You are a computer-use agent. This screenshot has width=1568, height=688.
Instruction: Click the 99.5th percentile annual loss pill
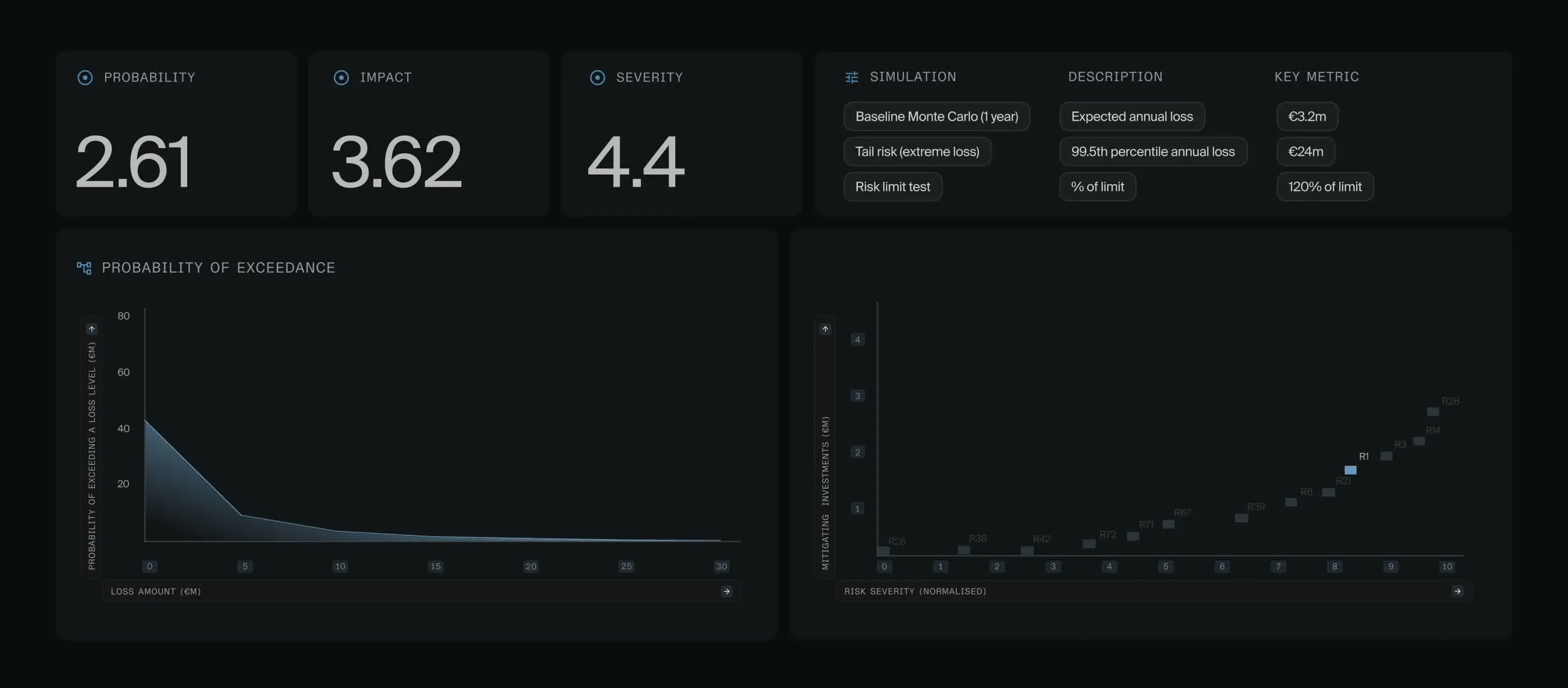(1153, 152)
